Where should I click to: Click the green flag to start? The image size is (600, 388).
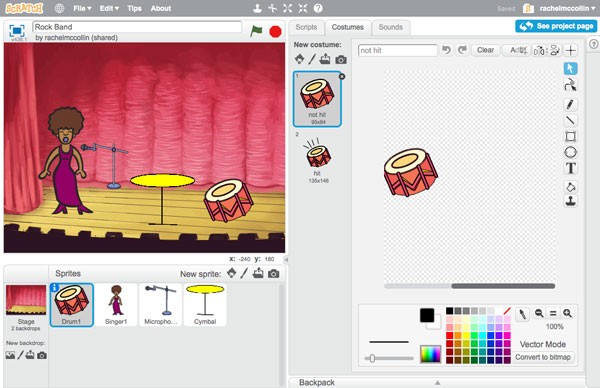256,31
